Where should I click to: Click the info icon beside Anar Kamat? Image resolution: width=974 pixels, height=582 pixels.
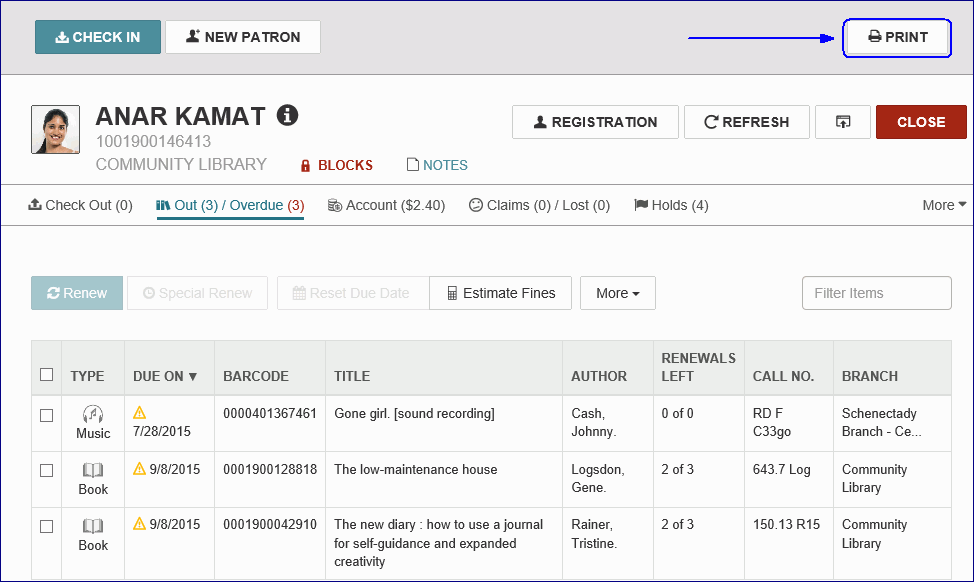click(287, 116)
